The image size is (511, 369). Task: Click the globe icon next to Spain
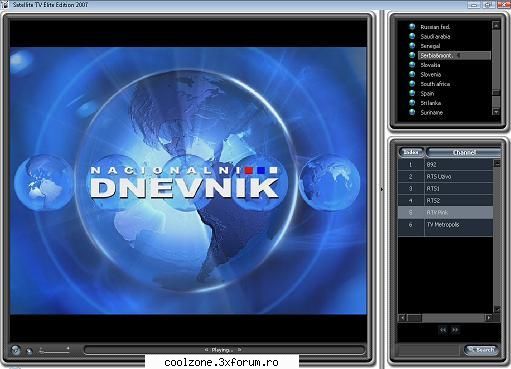412,93
